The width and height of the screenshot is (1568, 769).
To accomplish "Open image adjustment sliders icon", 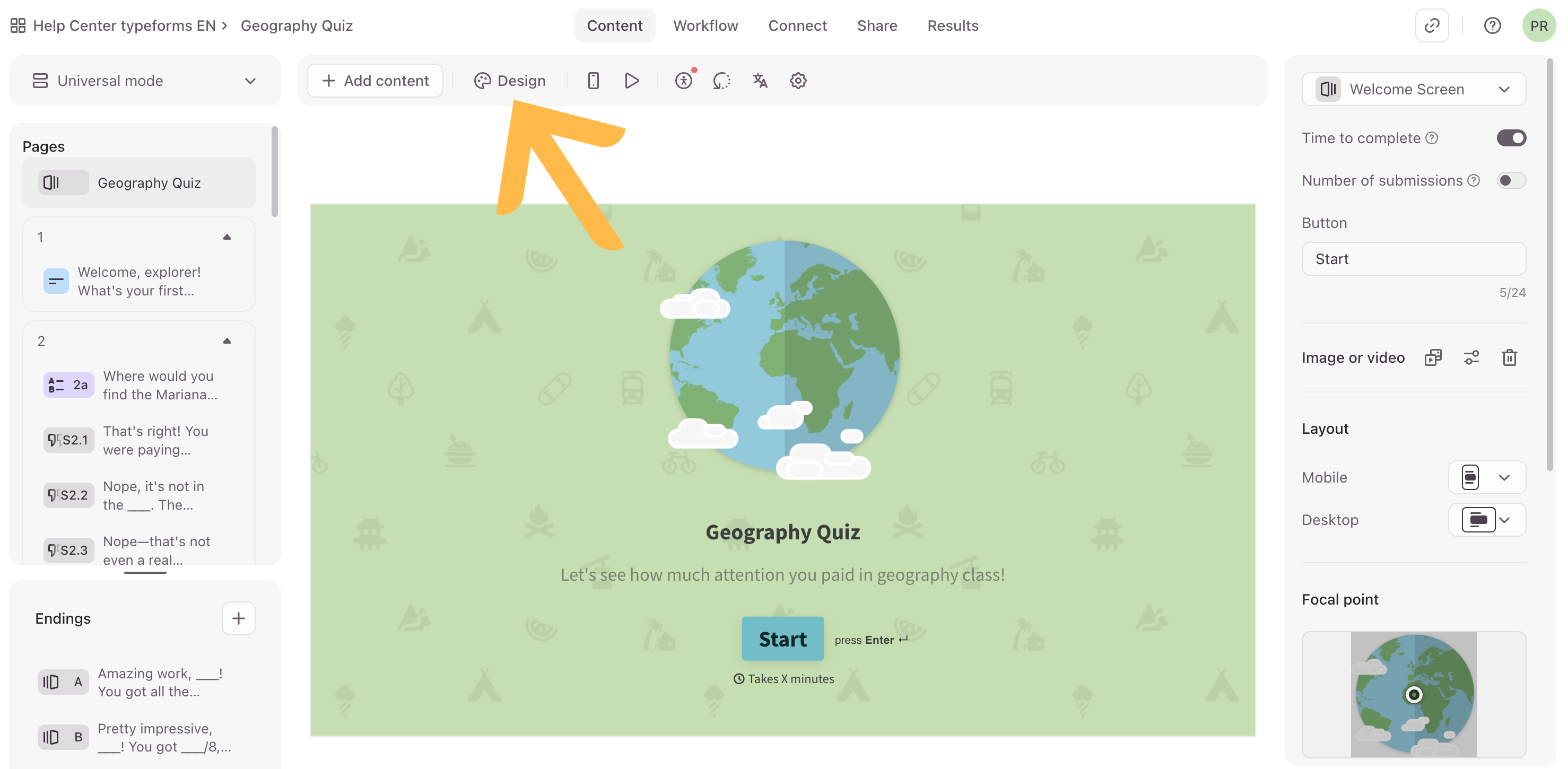I will point(1471,358).
